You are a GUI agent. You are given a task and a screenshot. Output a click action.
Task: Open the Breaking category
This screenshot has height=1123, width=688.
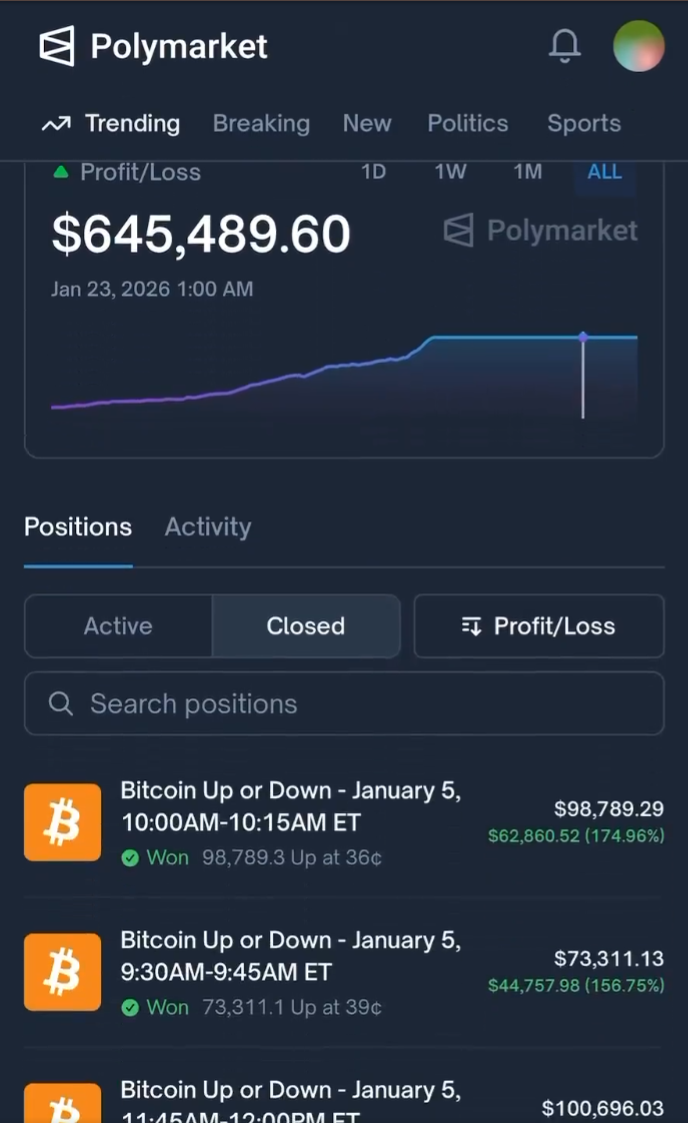pyautogui.click(x=261, y=124)
